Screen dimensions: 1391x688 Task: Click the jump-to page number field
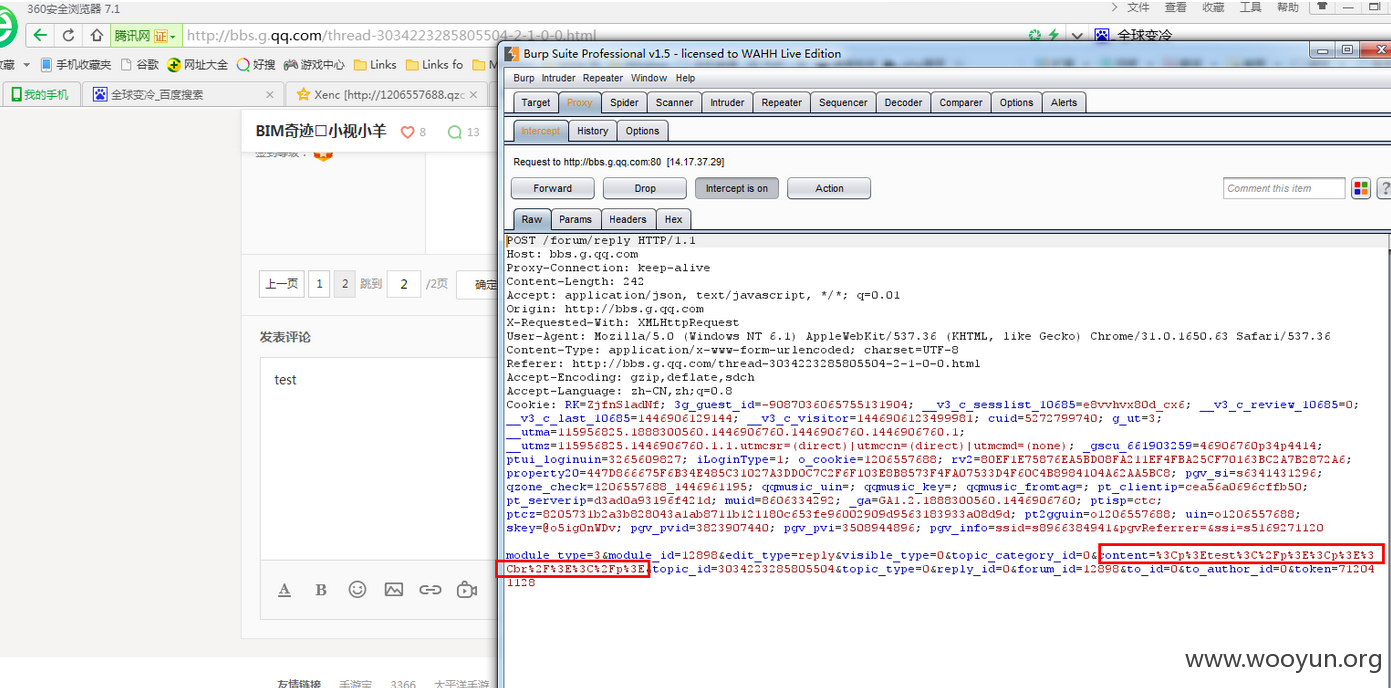coord(403,284)
